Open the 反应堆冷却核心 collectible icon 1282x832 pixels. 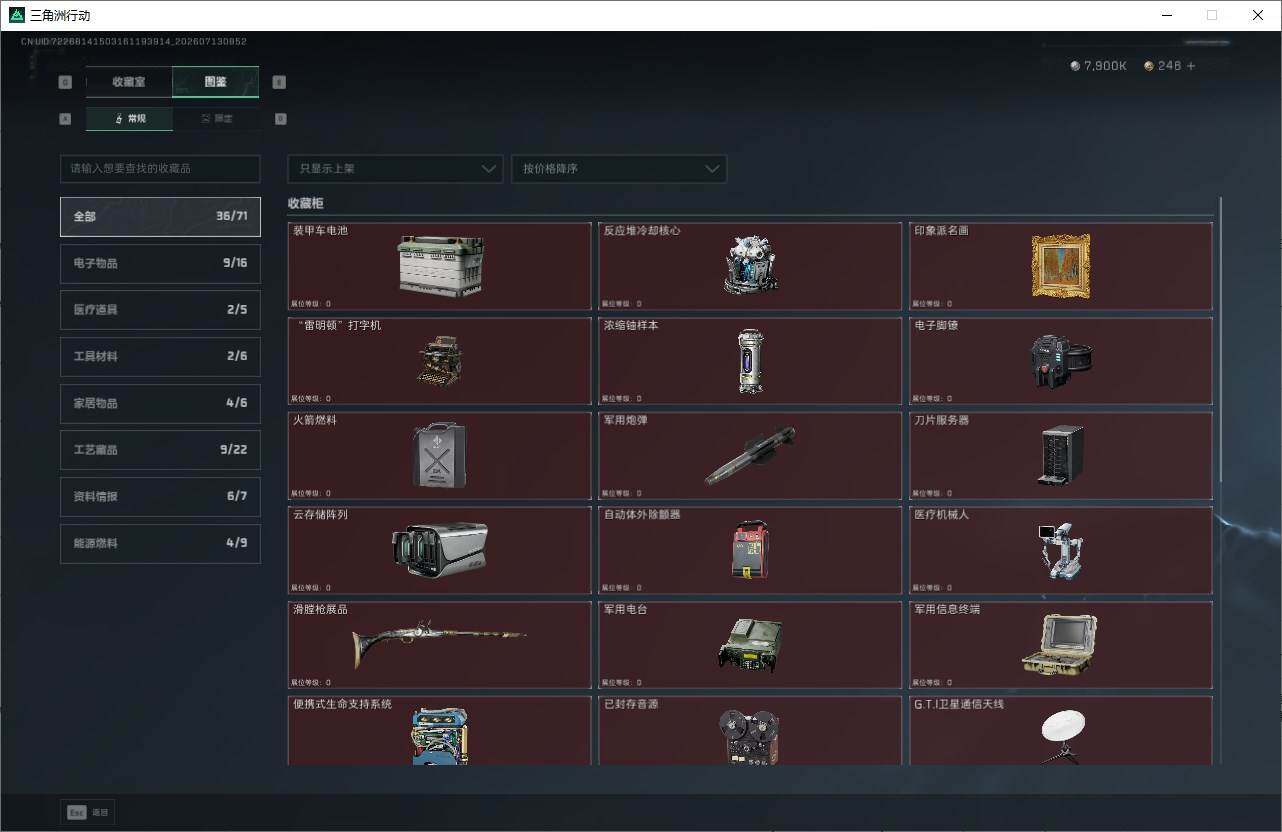pos(750,265)
